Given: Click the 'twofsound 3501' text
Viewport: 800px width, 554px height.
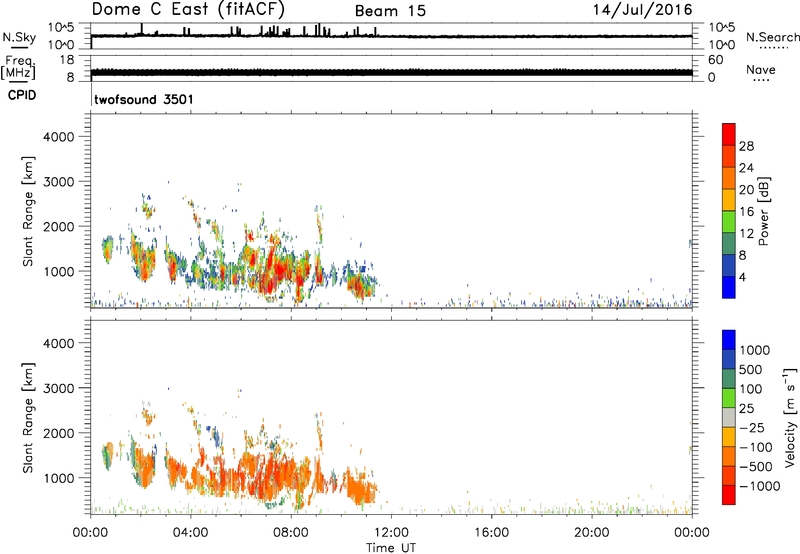Looking at the screenshot, I should 144,99.
